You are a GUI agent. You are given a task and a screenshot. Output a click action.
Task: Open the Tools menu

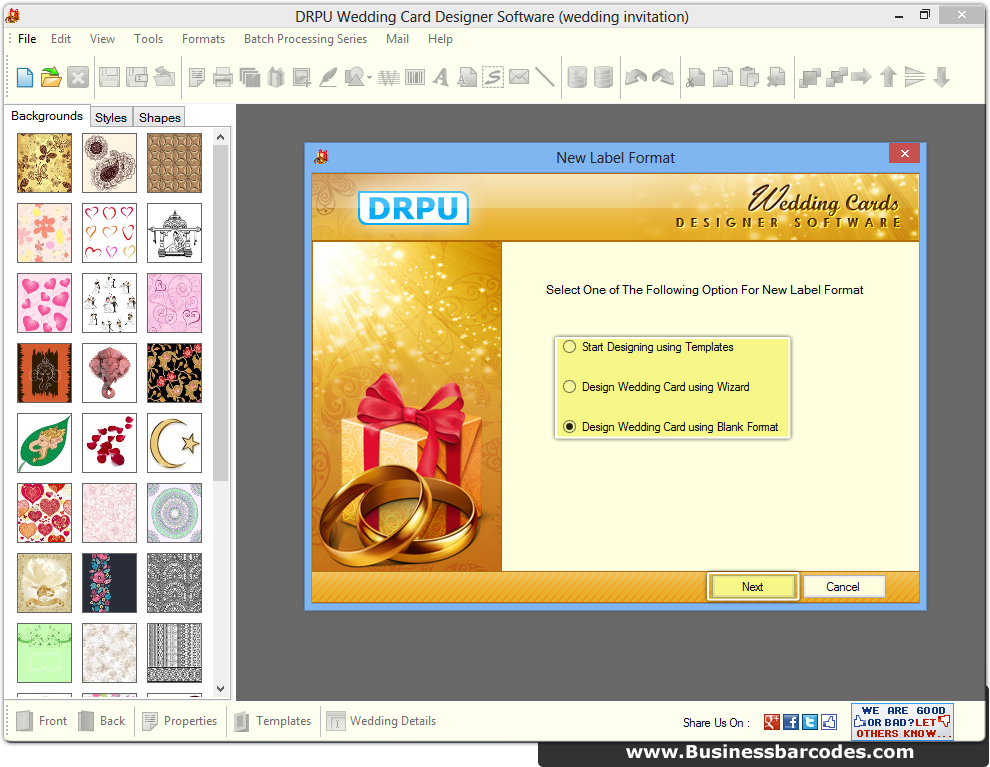[x=148, y=39]
